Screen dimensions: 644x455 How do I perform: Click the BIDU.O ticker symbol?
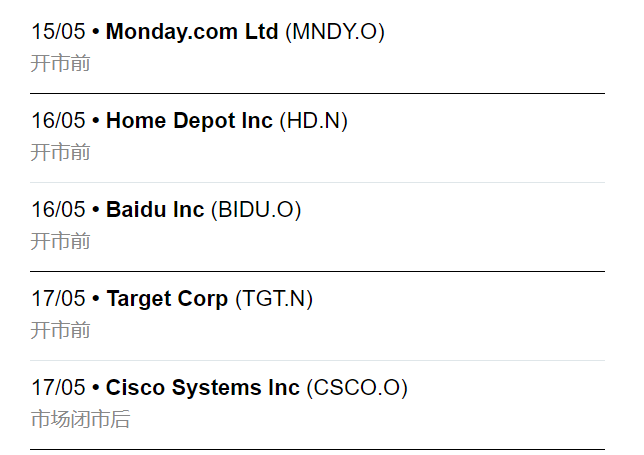pos(256,210)
